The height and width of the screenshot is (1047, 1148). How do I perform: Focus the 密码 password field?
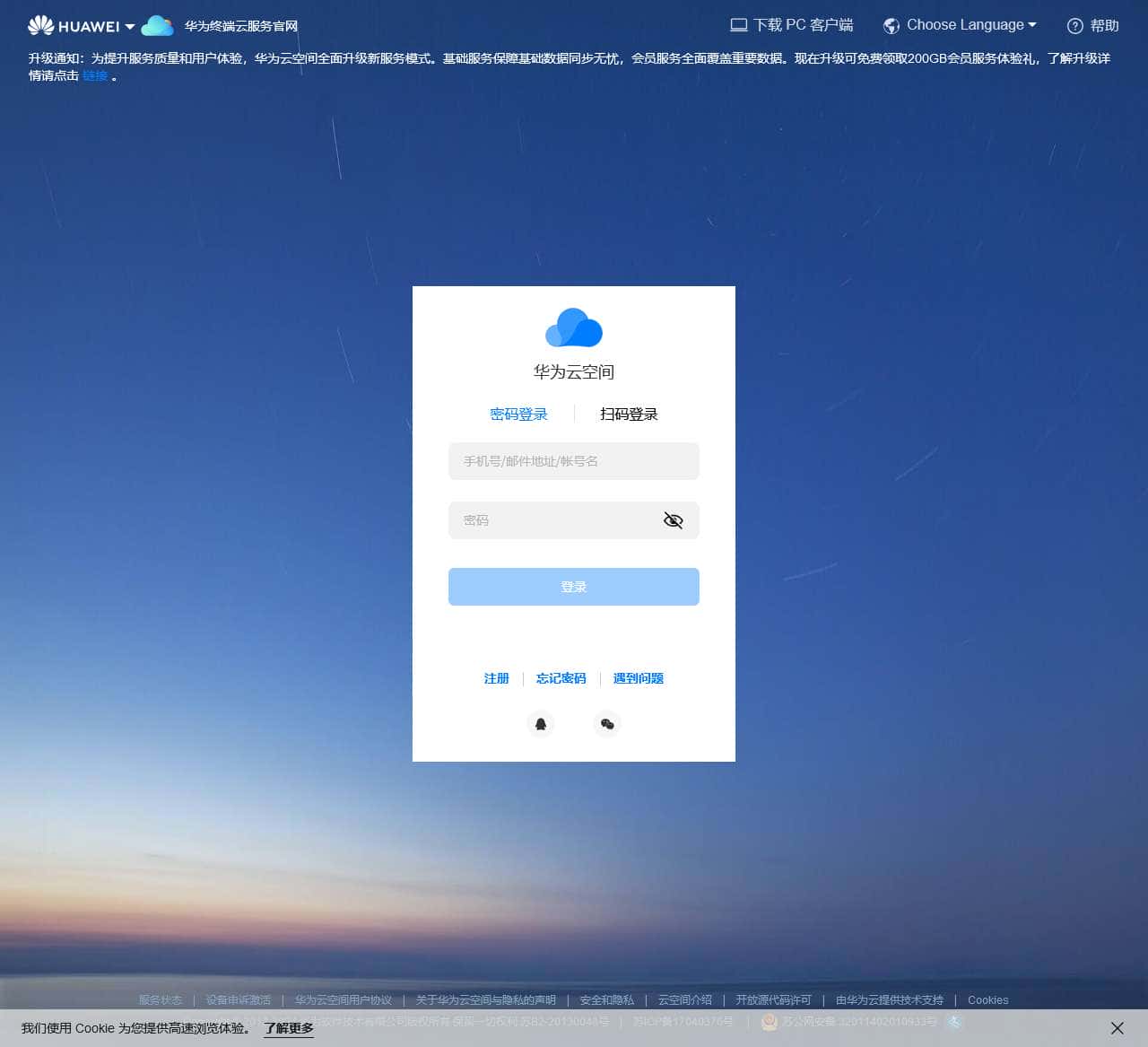pos(574,520)
